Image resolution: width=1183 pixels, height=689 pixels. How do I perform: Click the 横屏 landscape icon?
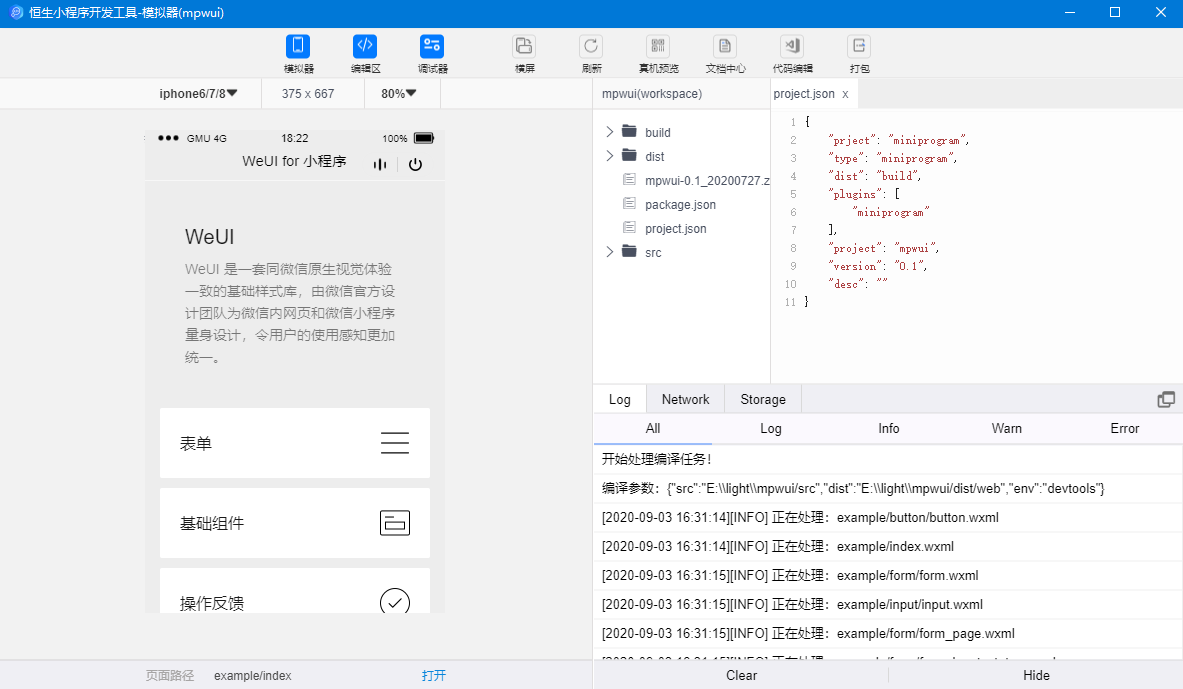[524, 46]
